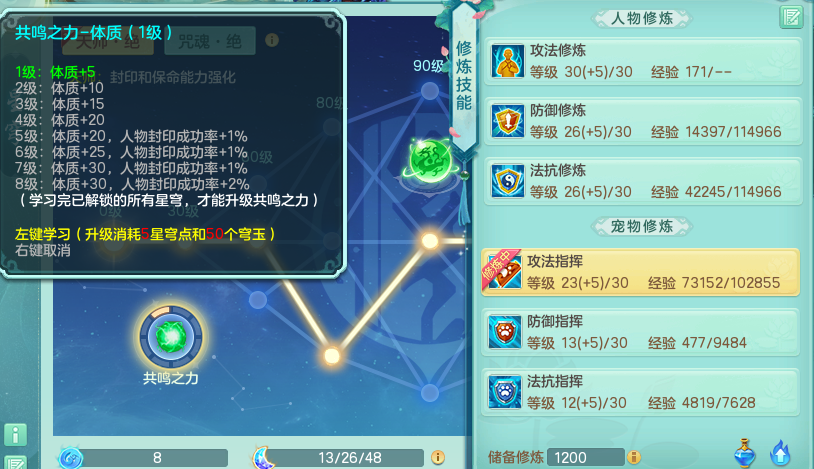Click the blue potion bottle icon
814x469 pixels.
click(744, 453)
